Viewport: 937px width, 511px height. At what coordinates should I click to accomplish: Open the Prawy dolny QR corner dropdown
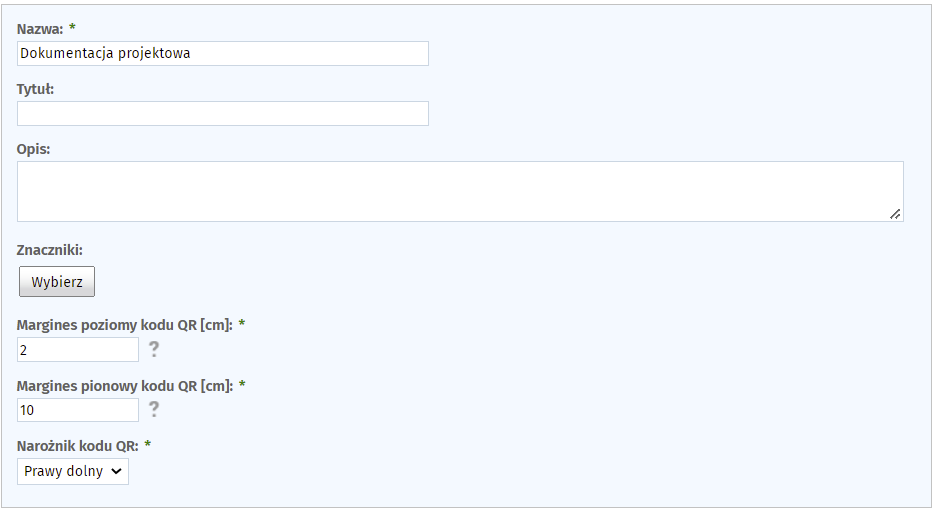pyautogui.click(x=73, y=471)
